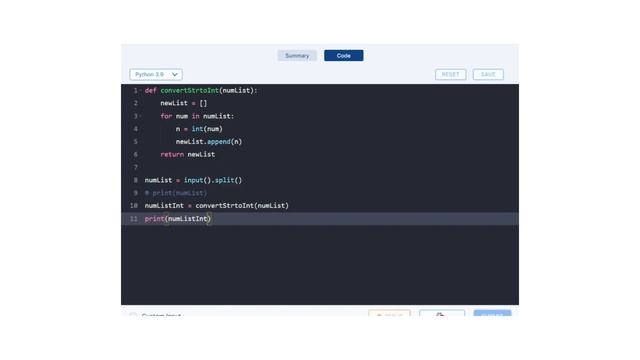Click the SAVE button
The height and width of the screenshot is (360, 640).
(488, 74)
